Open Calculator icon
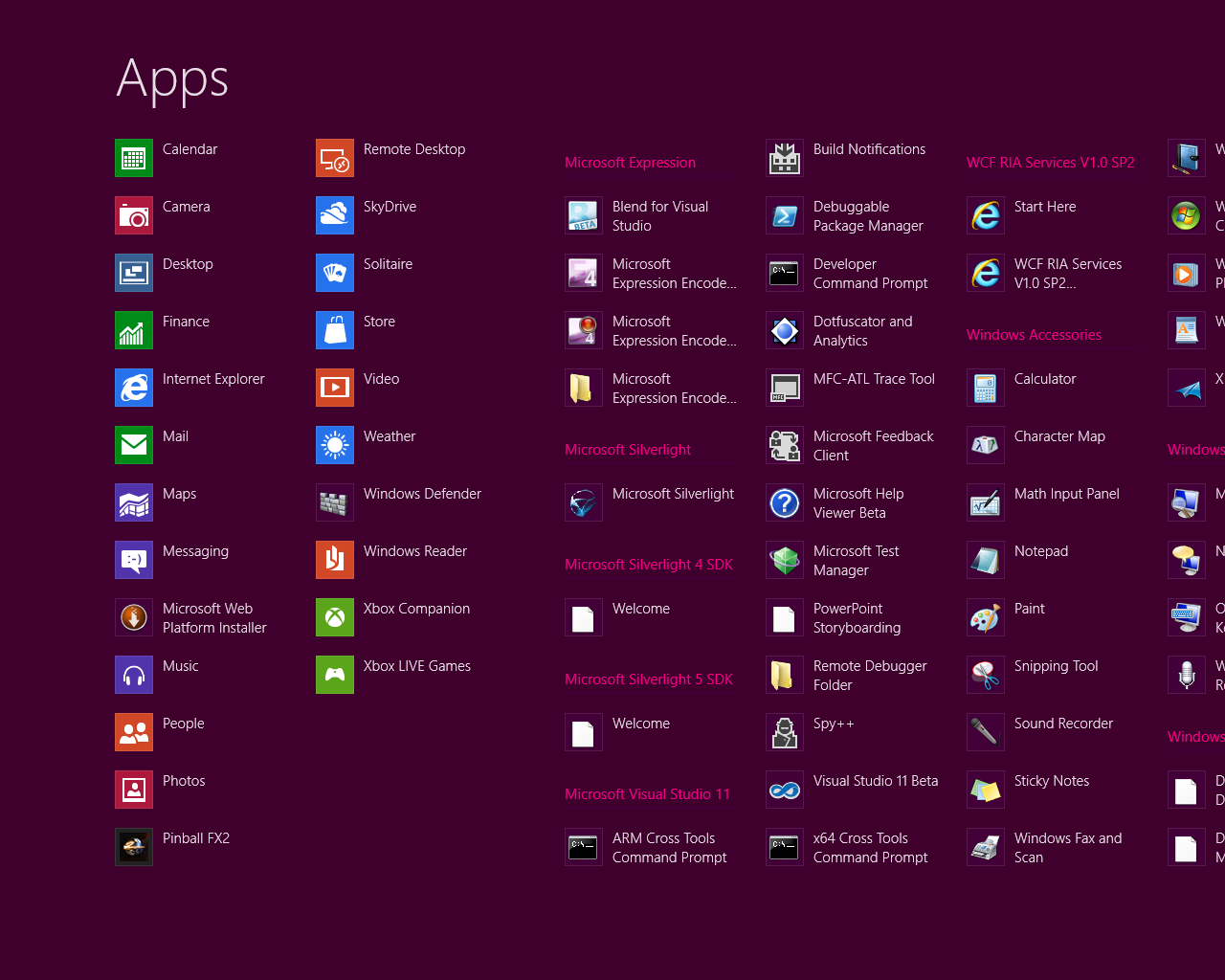Image resolution: width=1225 pixels, height=980 pixels. pyautogui.click(x=986, y=388)
